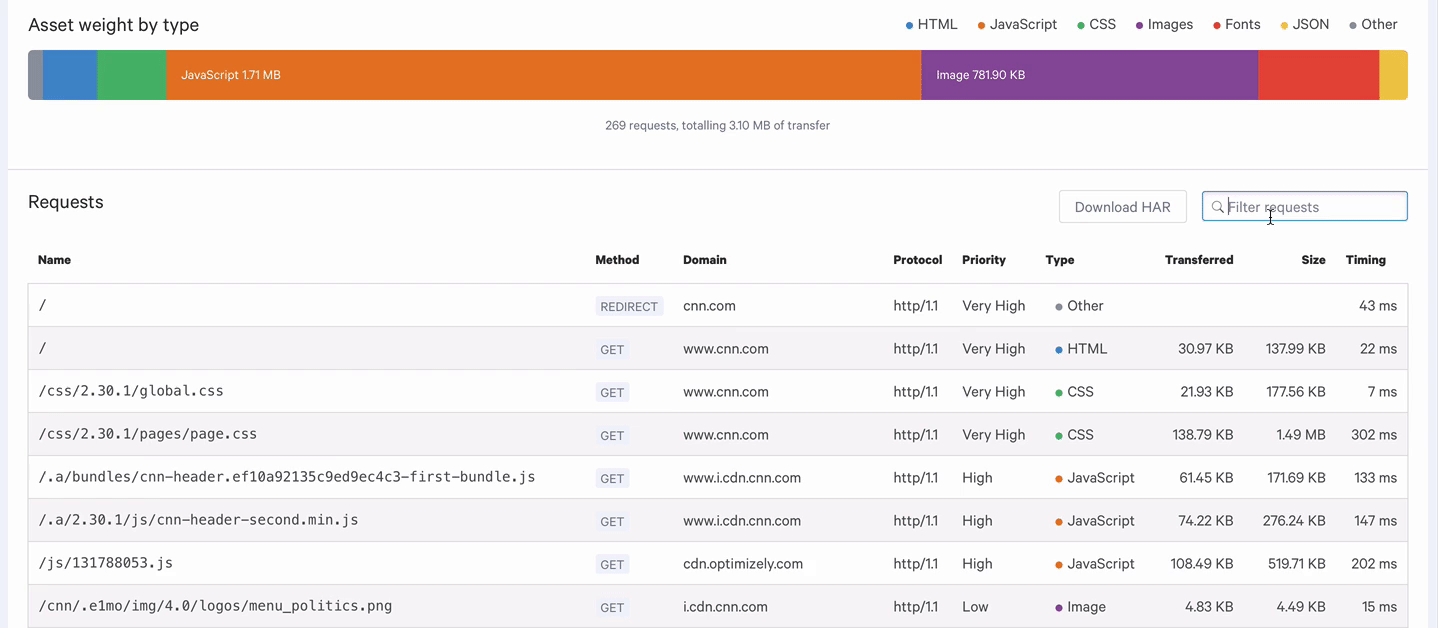1438x628 pixels.
Task: Focus the Filter requests input field
Action: pos(1304,207)
